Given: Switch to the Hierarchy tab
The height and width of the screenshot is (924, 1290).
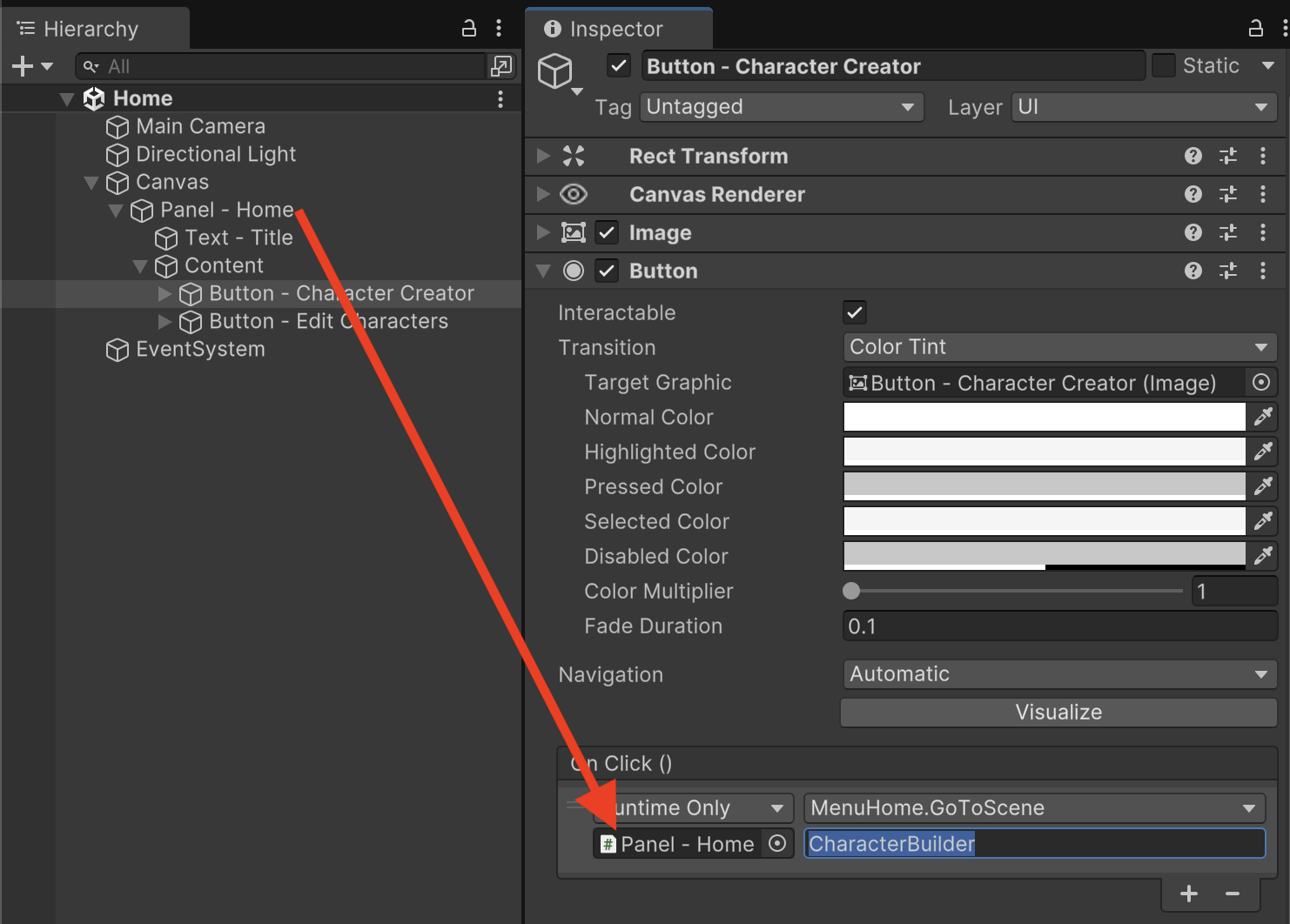Looking at the screenshot, I should [91, 29].
